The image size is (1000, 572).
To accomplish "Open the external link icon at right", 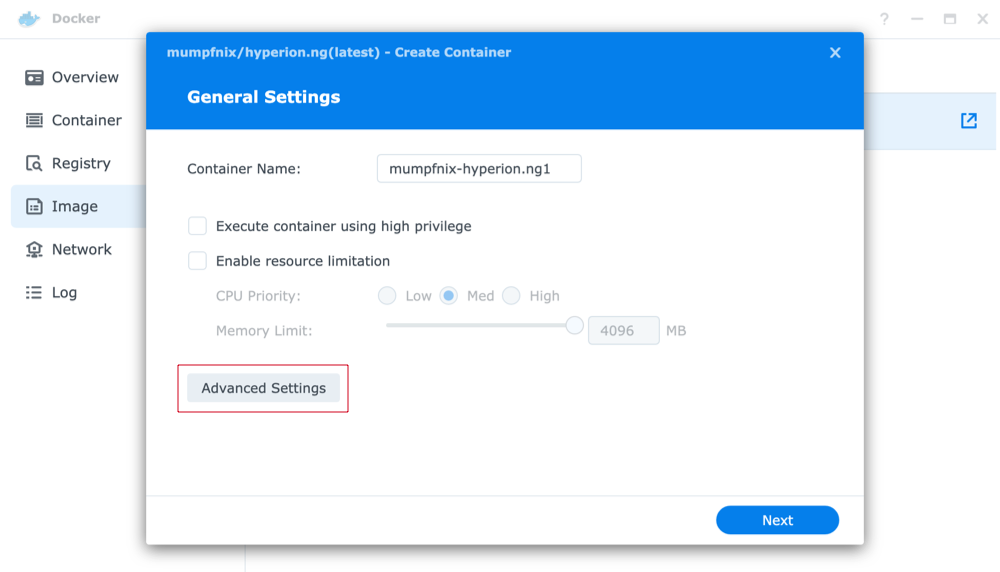I will (x=969, y=121).
